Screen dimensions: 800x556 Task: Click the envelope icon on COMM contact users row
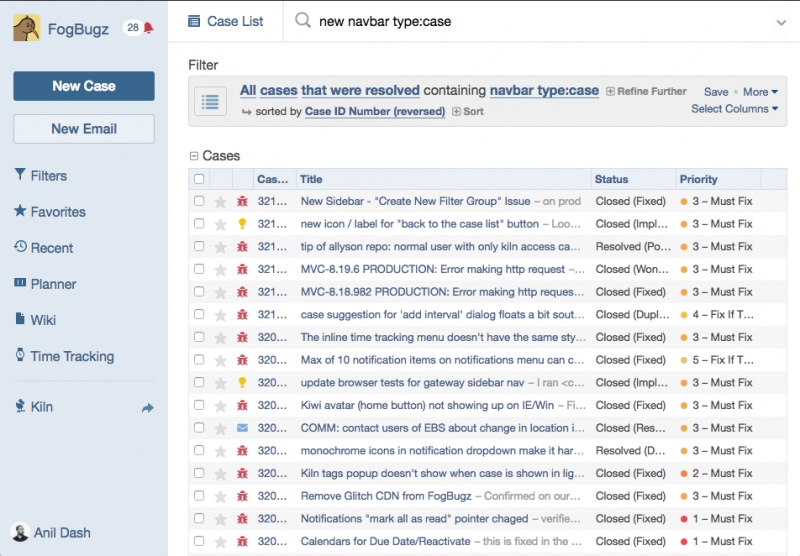[242, 428]
